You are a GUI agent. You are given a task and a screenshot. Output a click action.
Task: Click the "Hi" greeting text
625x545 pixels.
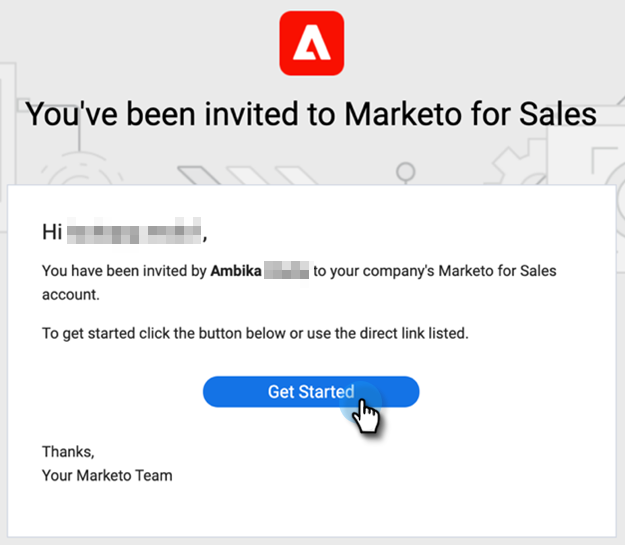click(x=52, y=233)
